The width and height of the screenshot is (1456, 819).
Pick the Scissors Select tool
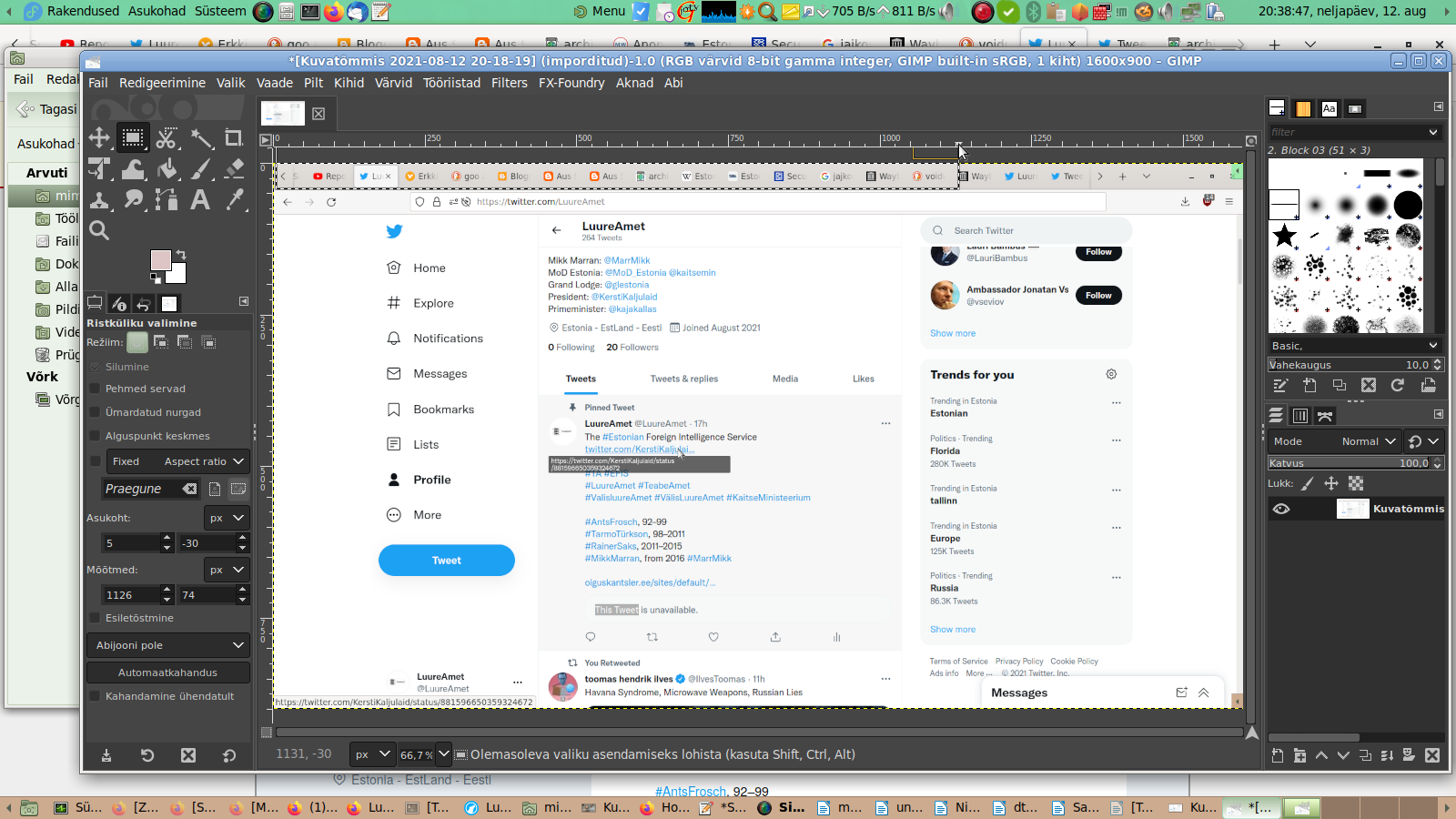point(167,138)
